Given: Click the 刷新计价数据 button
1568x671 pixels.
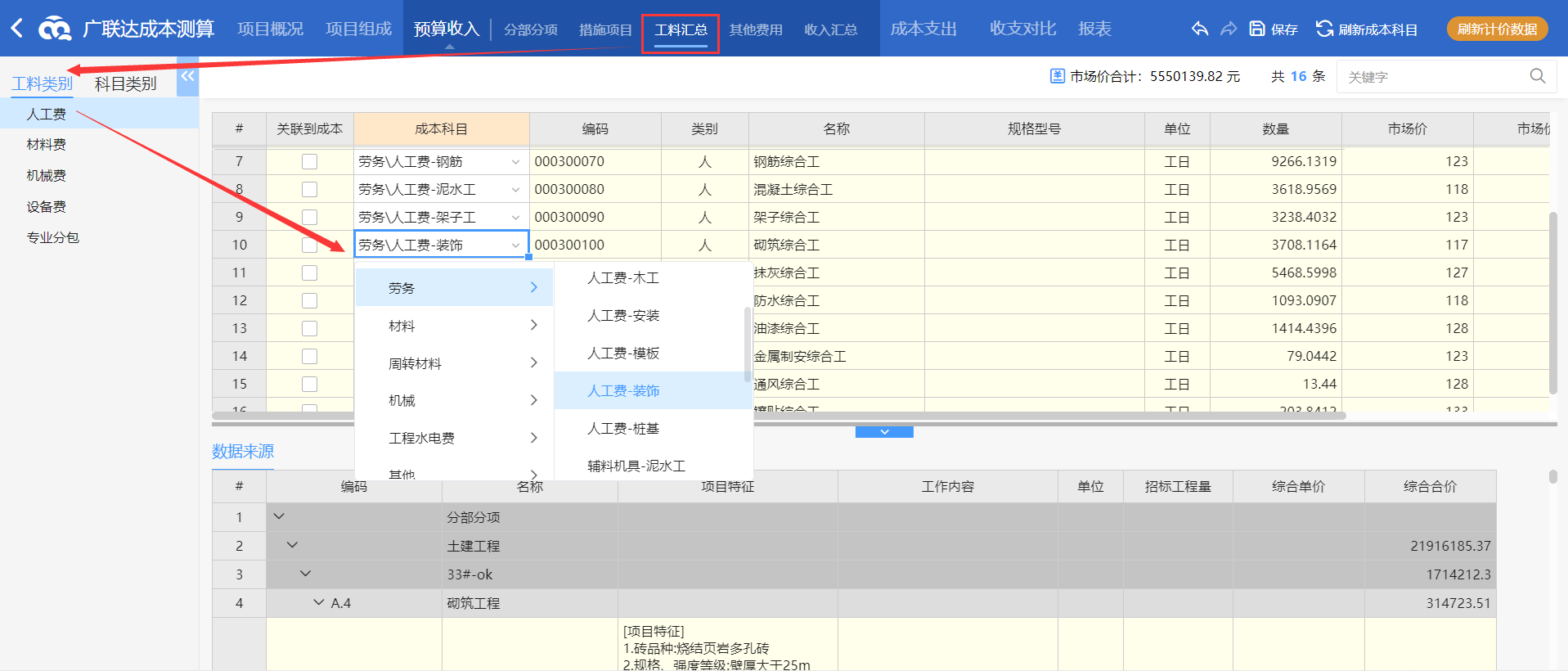Looking at the screenshot, I should (1498, 29).
